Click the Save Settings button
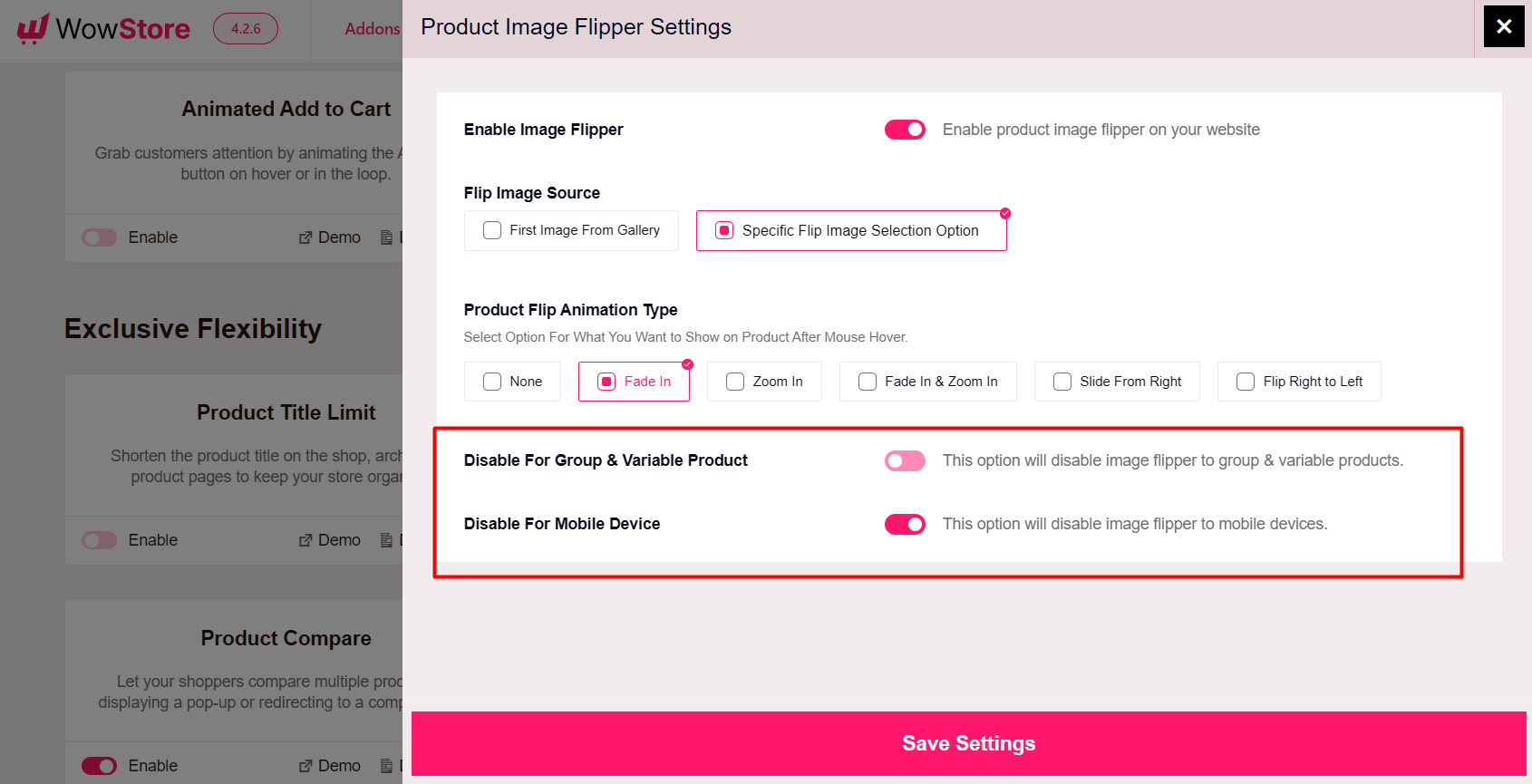Image resolution: width=1532 pixels, height=784 pixels. click(x=968, y=743)
